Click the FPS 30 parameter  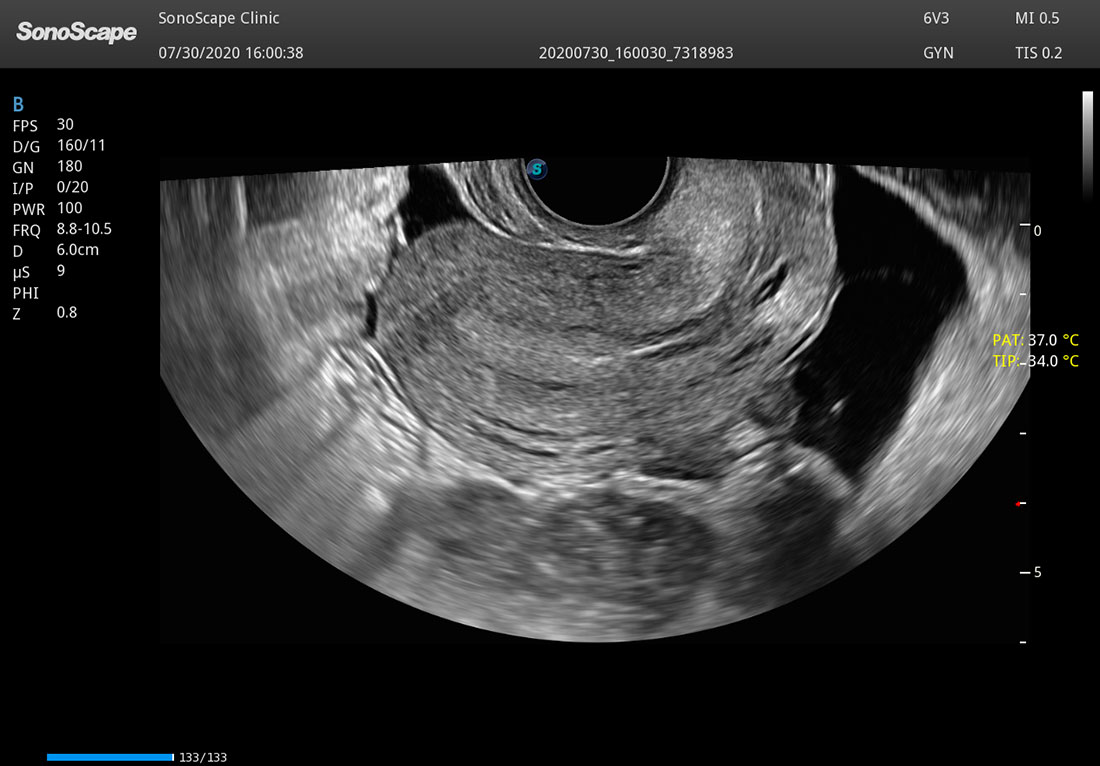click(43, 125)
